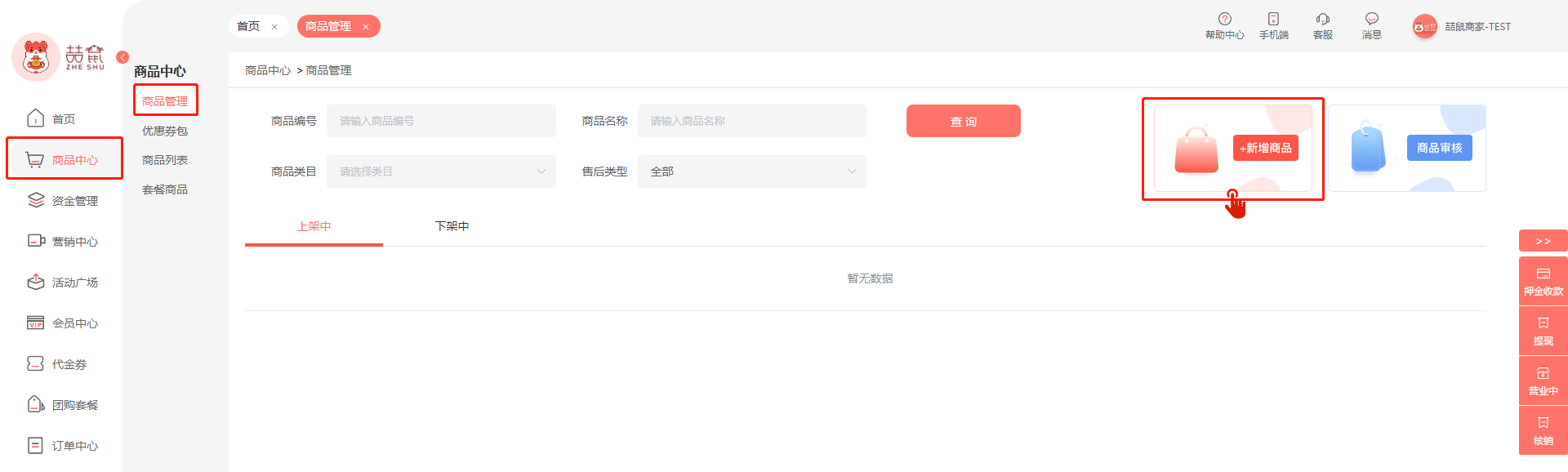1568x472 pixels.
Task: Click the blue shopping bag image
Action: click(x=1370, y=147)
